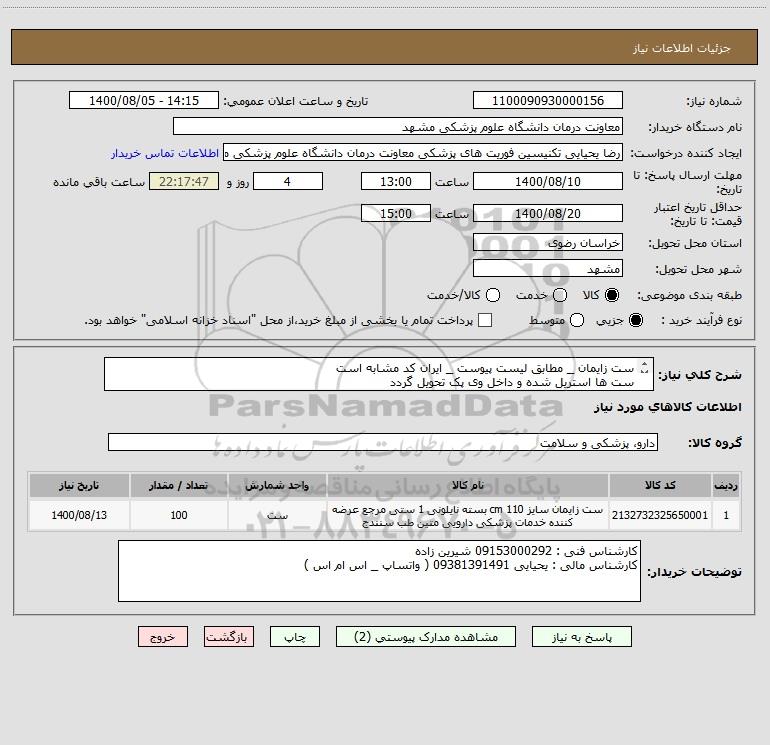Click the خروج exit button
This screenshot has height=745, width=770.
163,637
